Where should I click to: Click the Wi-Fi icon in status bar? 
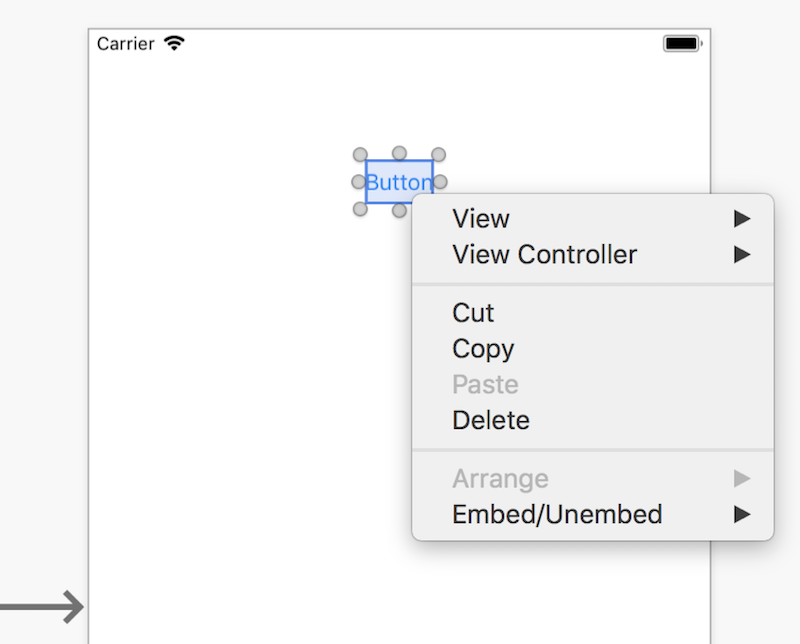click(x=174, y=43)
